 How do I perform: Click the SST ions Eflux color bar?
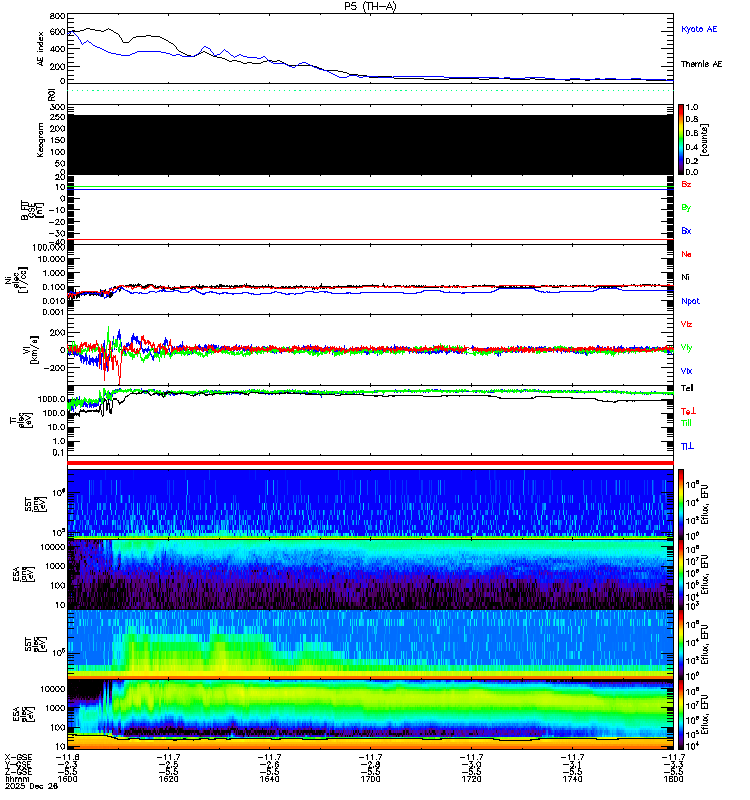pos(681,503)
